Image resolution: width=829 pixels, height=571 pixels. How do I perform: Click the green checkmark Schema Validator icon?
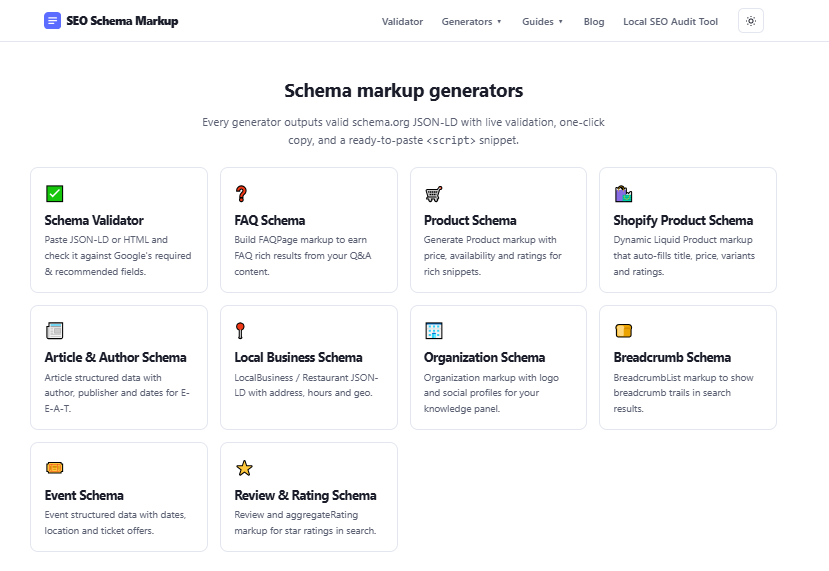(54, 194)
